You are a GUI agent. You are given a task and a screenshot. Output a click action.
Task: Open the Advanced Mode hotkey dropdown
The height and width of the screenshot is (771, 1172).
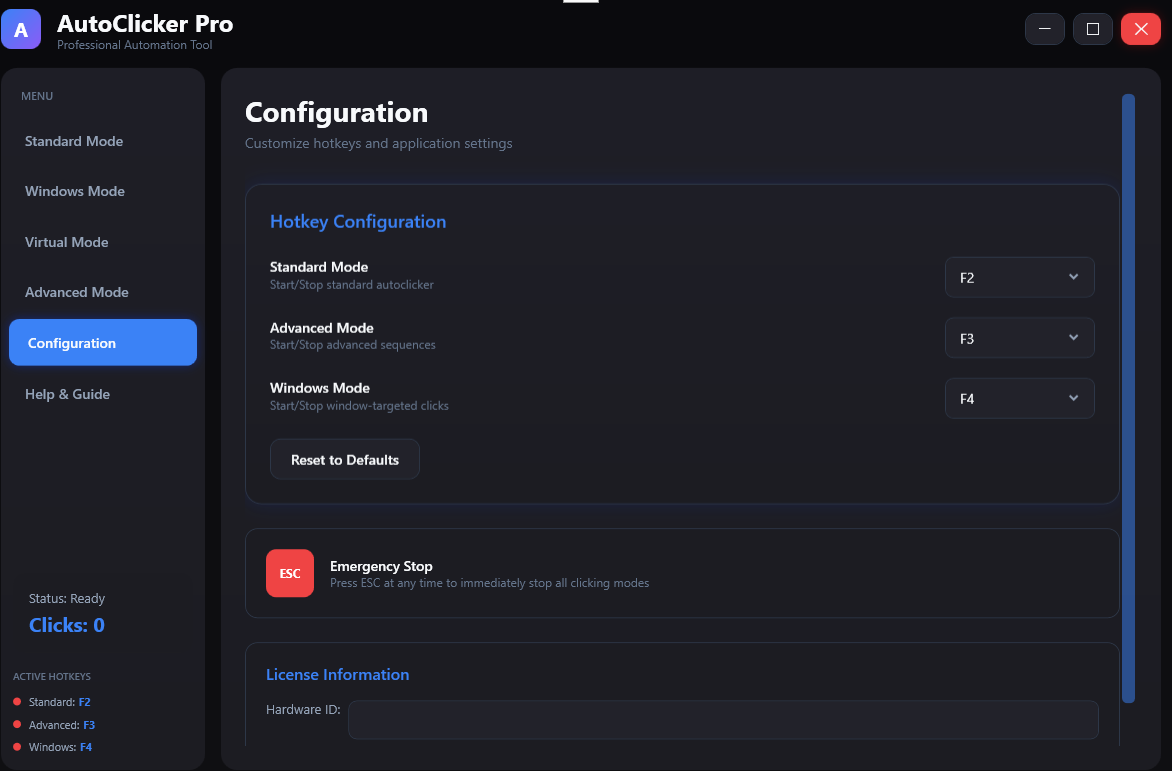[1019, 338]
